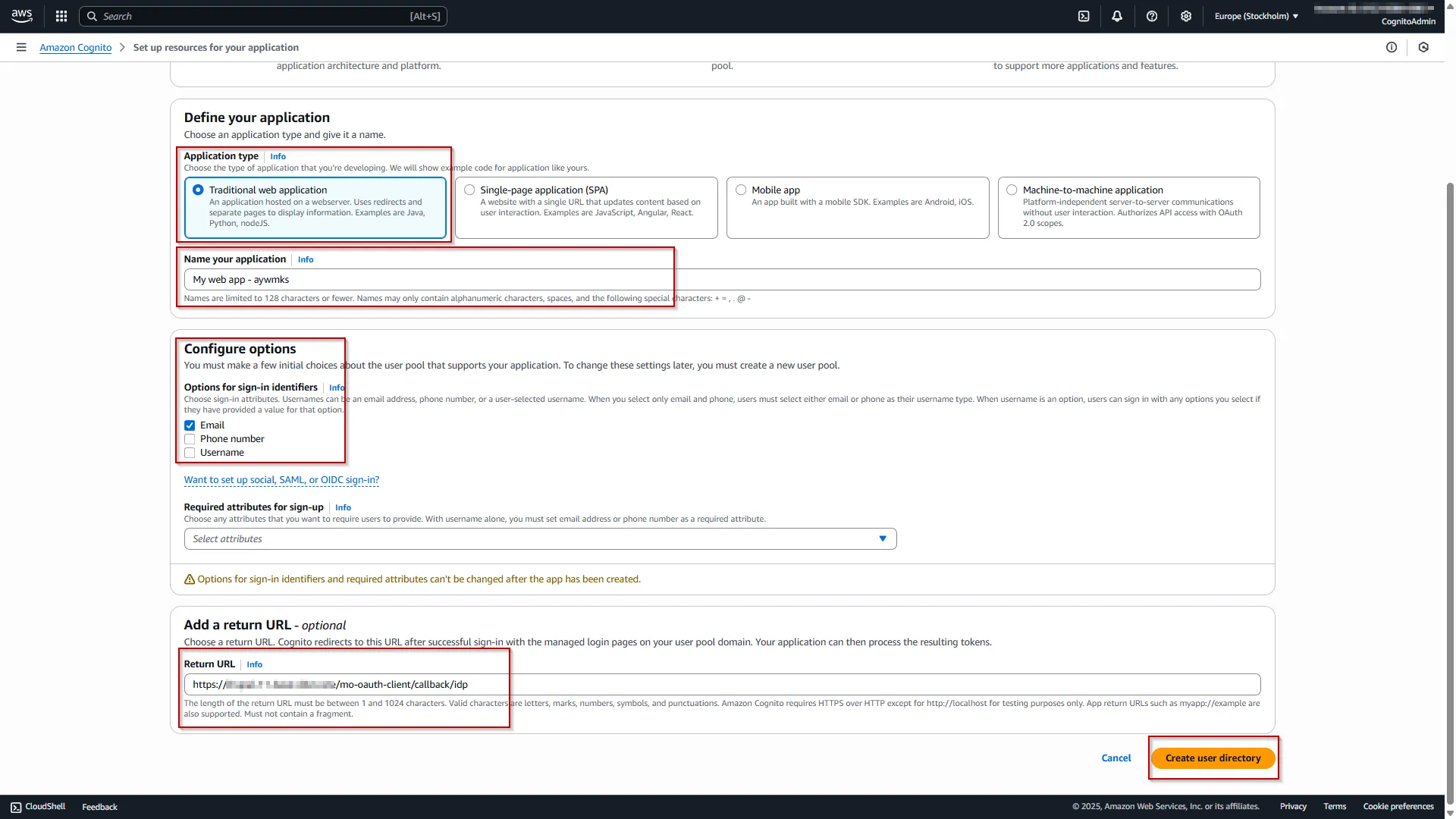Click the CloudShell icon in the footer
1456x819 pixels.
(x=16, y=807)
